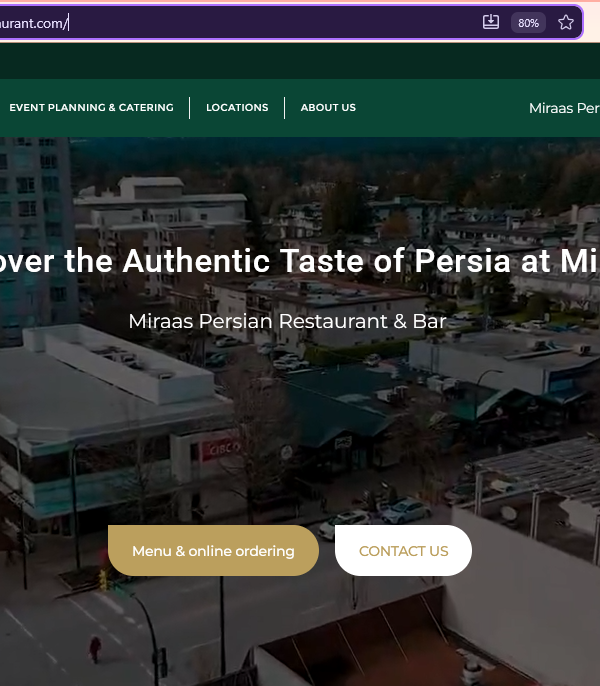
Task: Go to the Locations page
Action: tap(237, 108)
